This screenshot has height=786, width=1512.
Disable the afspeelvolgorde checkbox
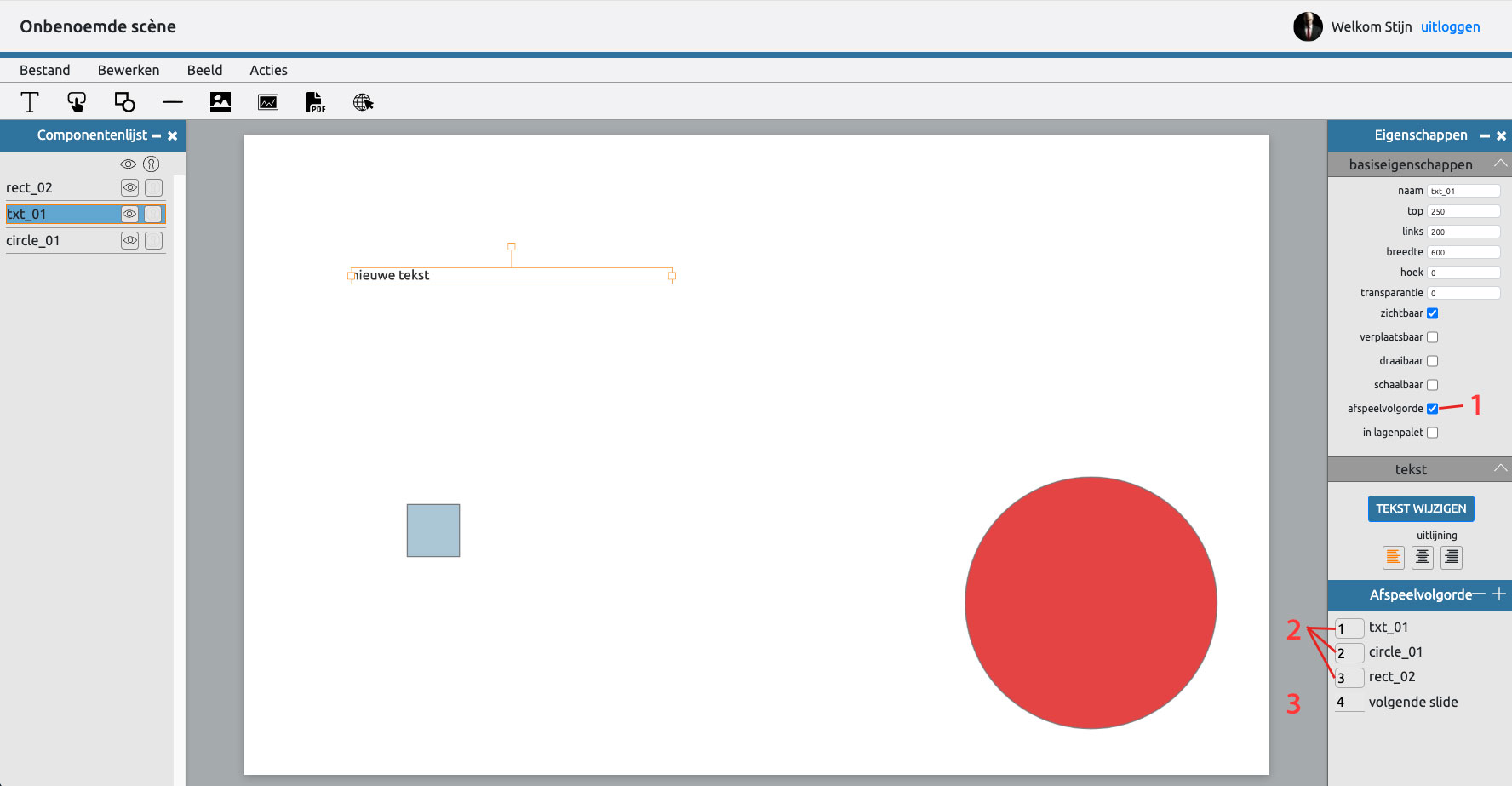[x=1432, y=409]
